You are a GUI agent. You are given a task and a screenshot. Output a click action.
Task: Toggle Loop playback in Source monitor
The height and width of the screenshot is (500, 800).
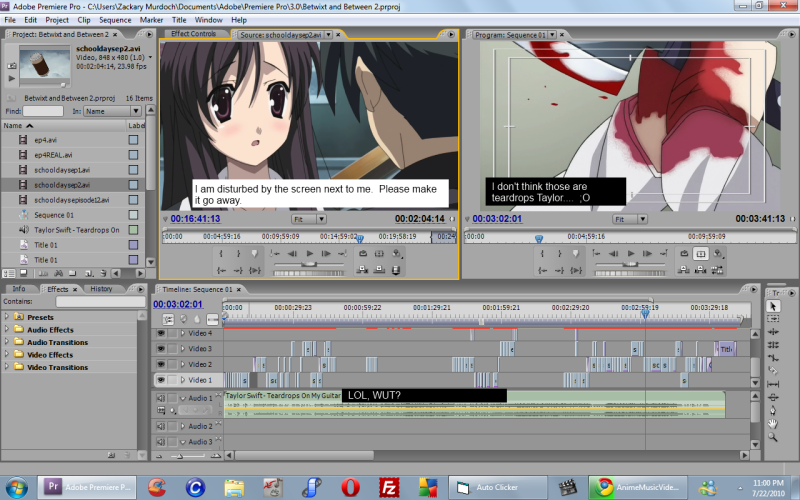pos(362,254)
